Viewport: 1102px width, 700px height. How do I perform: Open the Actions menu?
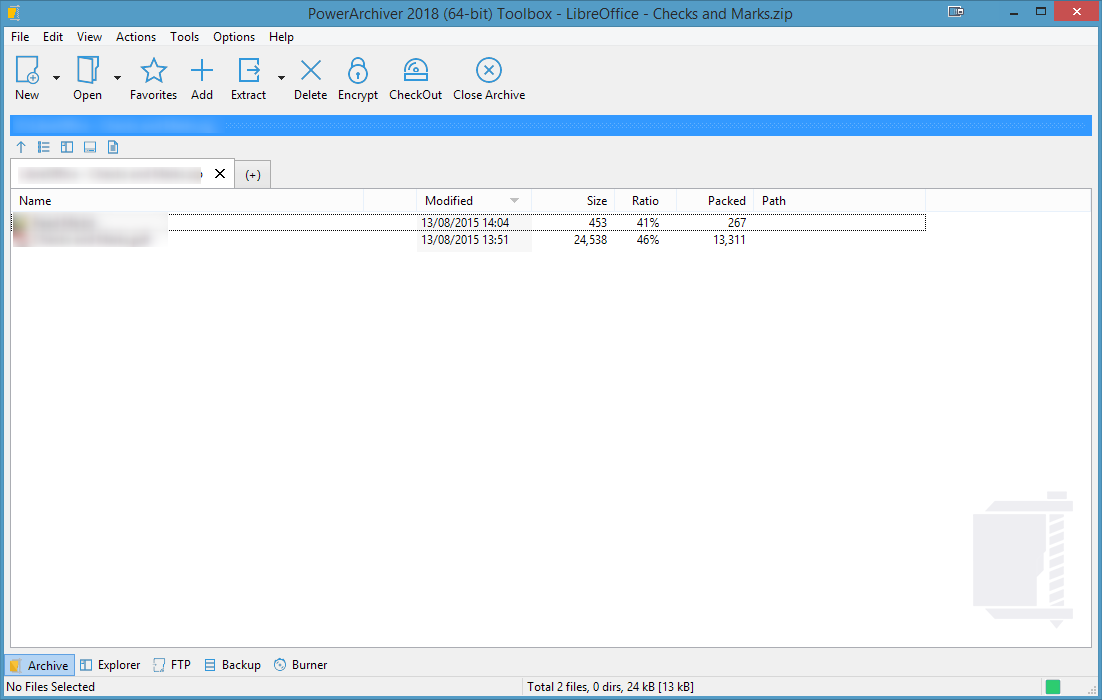tap(136, 37)
